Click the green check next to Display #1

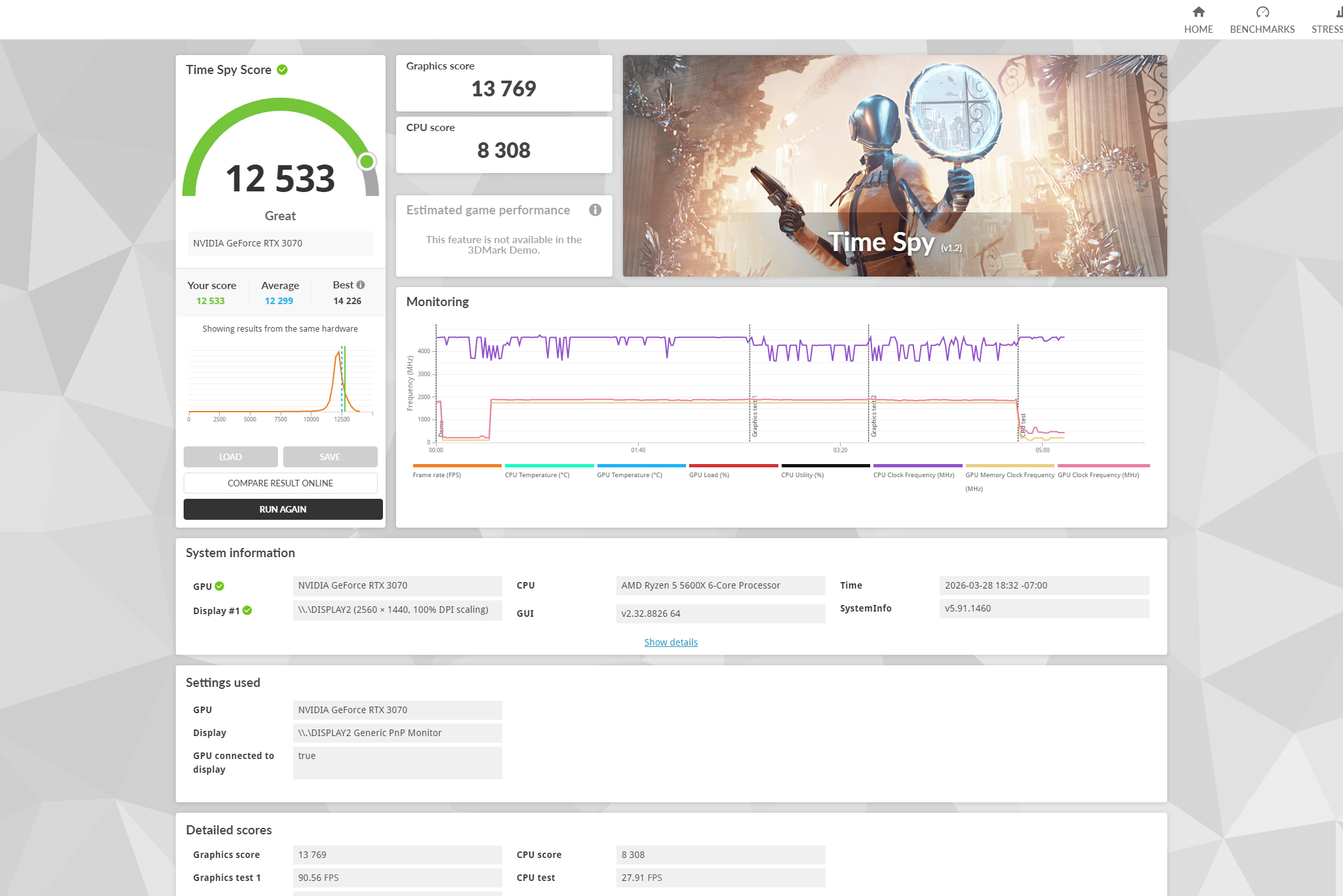coord(247,610)
